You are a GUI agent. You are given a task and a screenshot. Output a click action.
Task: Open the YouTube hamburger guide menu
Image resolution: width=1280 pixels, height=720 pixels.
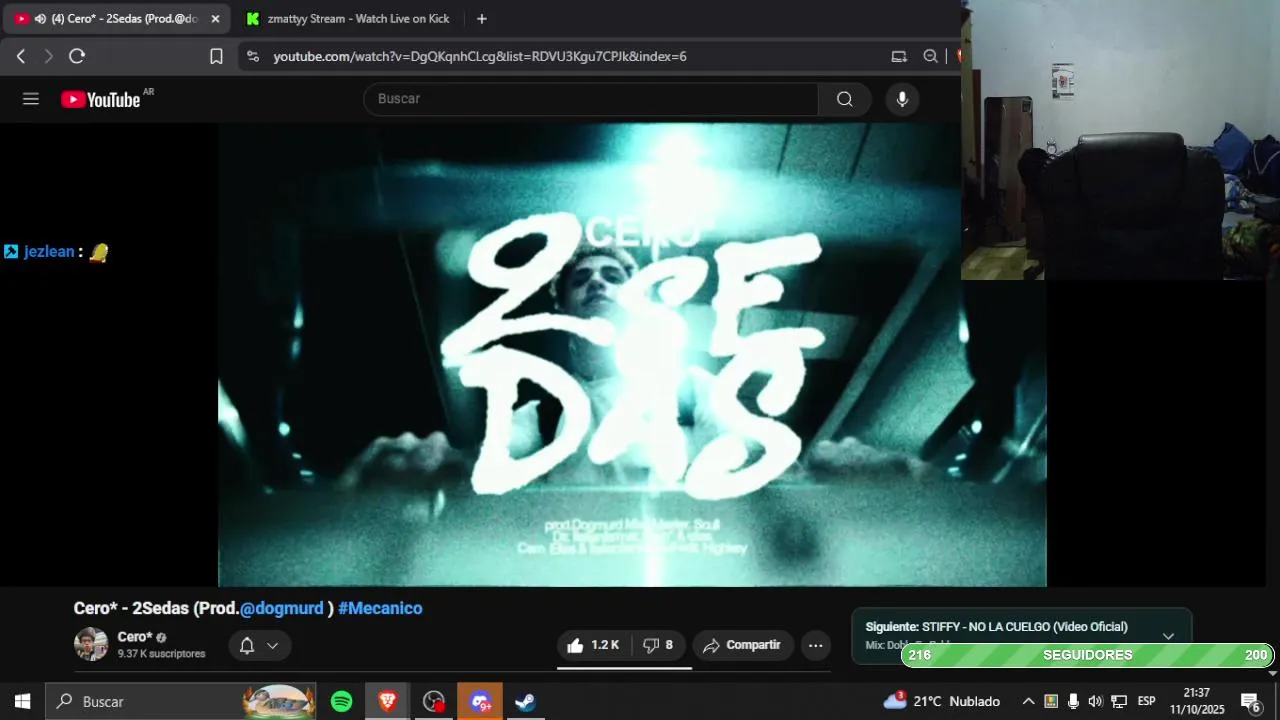(x=31, y=99)
